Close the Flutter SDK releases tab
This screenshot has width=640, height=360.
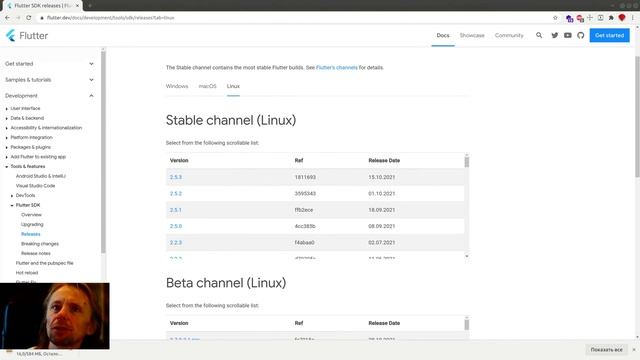coord(78,6)
